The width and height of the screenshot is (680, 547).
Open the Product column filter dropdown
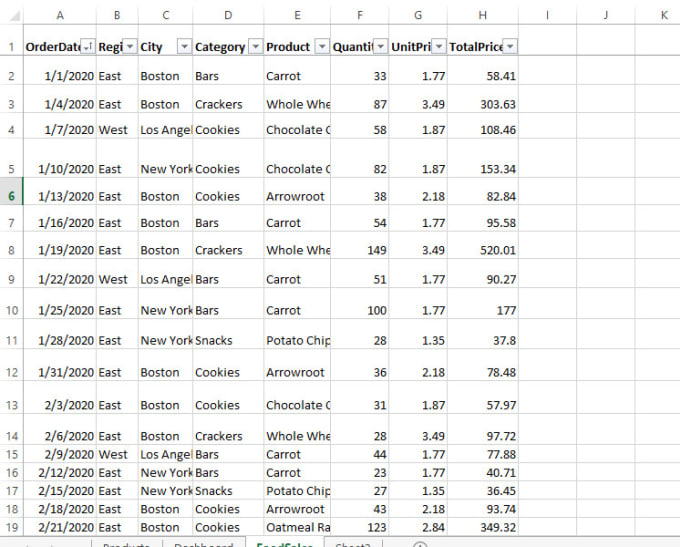[x=322, y=46]
